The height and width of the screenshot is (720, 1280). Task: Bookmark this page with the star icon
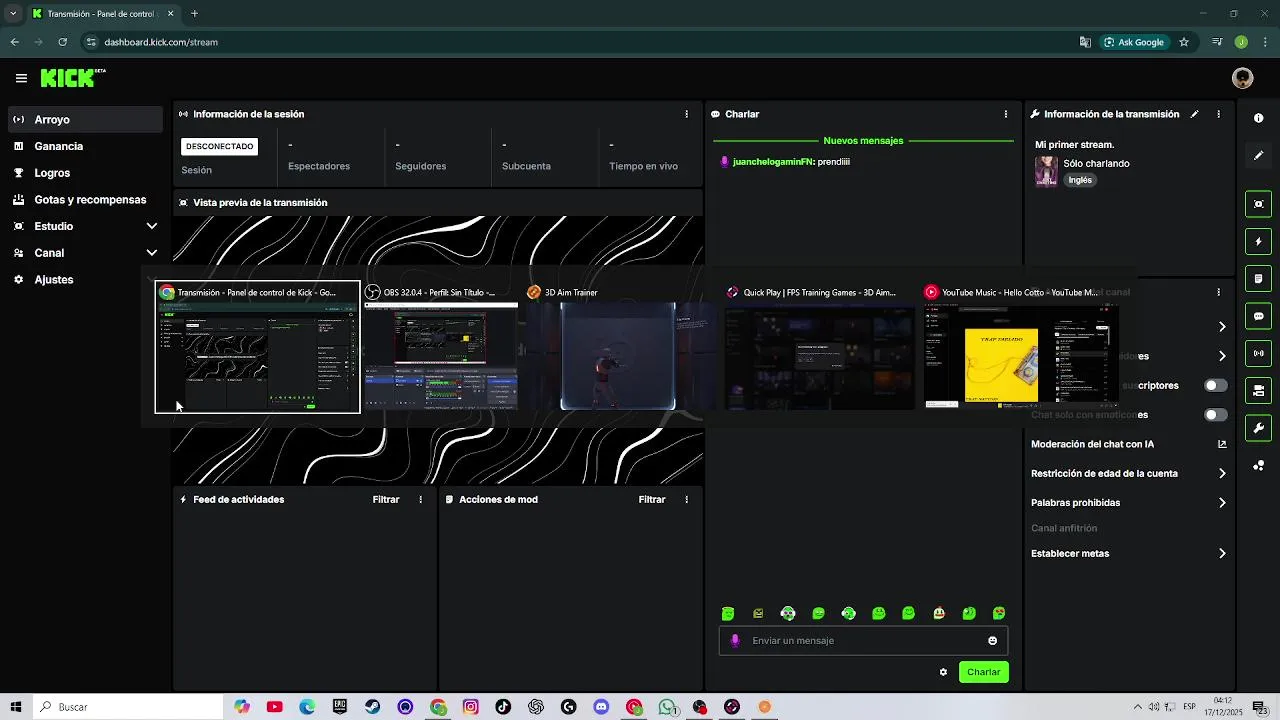tap(1184, 42)
